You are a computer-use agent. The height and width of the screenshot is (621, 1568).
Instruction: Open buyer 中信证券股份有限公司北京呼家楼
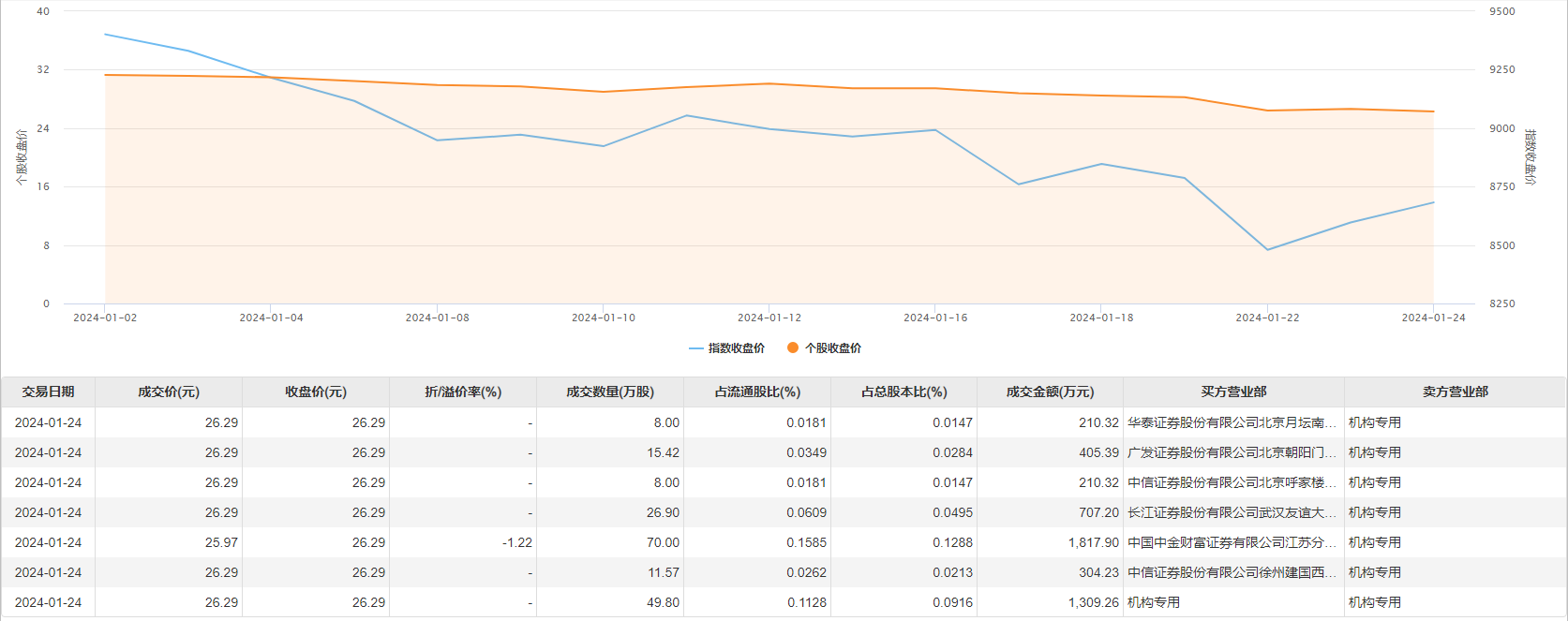pyautogui.click(x=1232, y=482)
